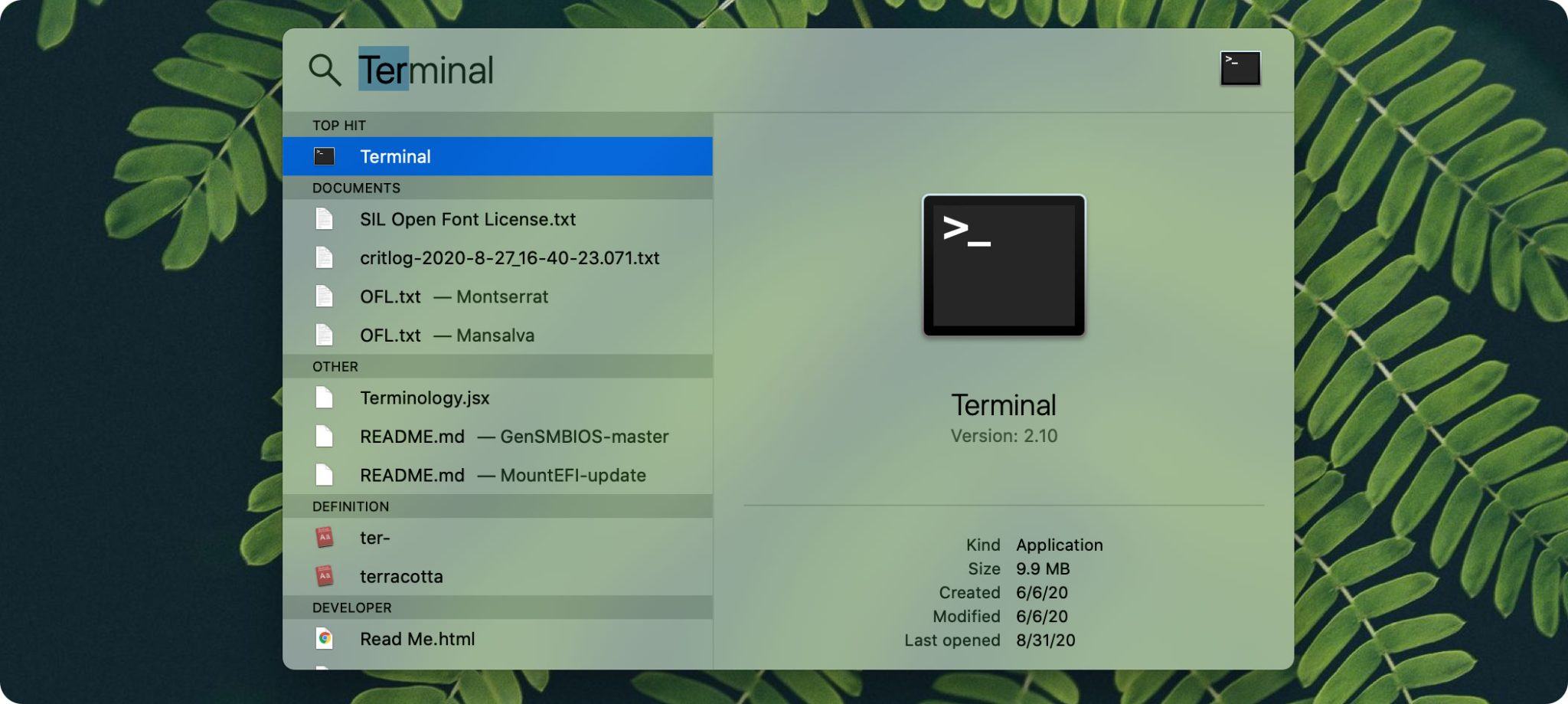Open critlog-2020-8-27_16-40-23.071.txt result

tap(498, 257)
